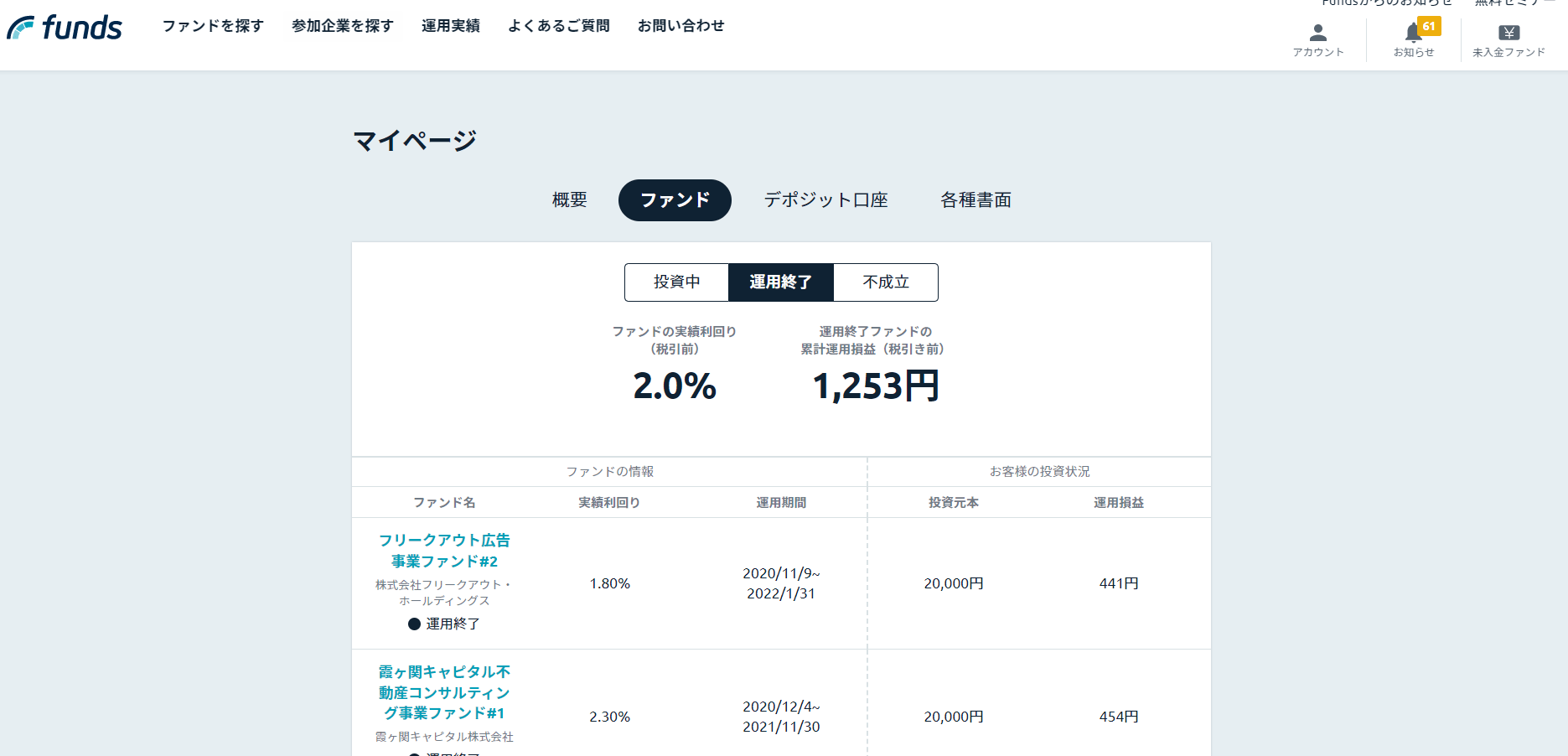This screenshot has height=756, width=1568.
Task: Click the 441円 profit value
Action: 1119,583
